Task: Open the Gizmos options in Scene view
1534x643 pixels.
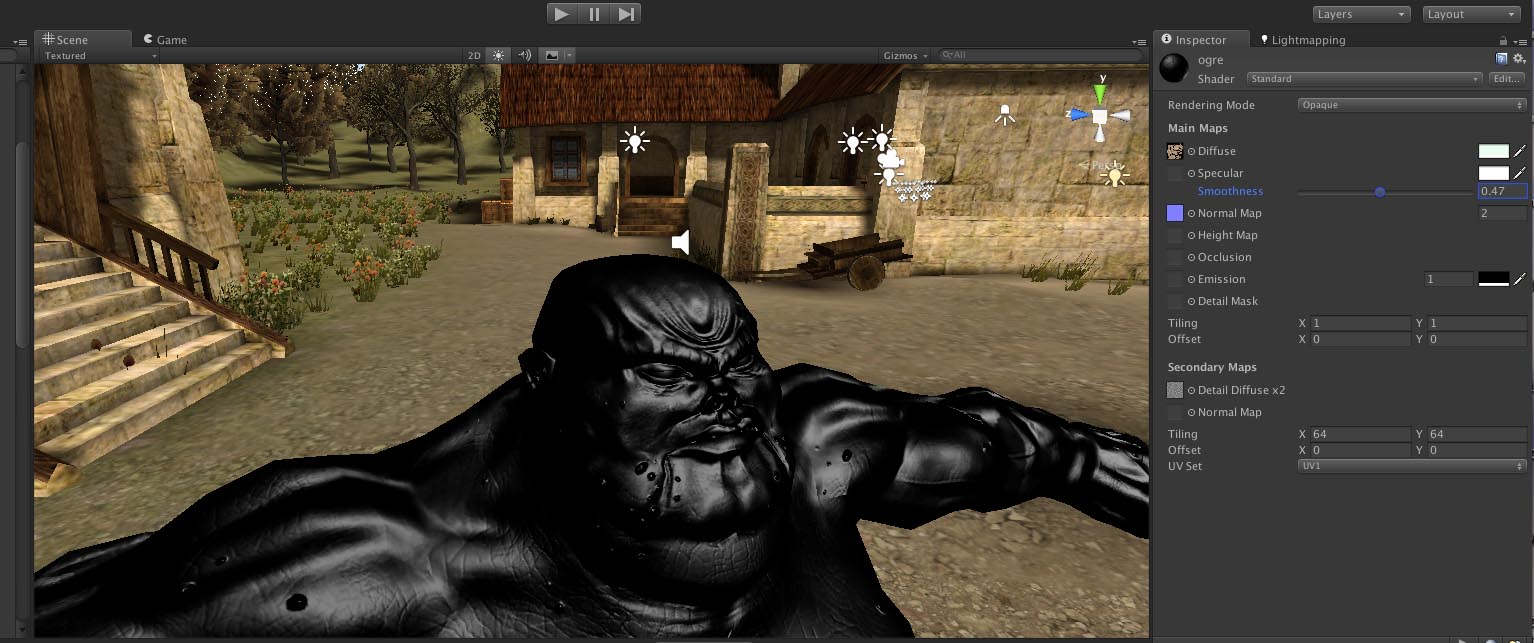Action: [x=903, y=55]
